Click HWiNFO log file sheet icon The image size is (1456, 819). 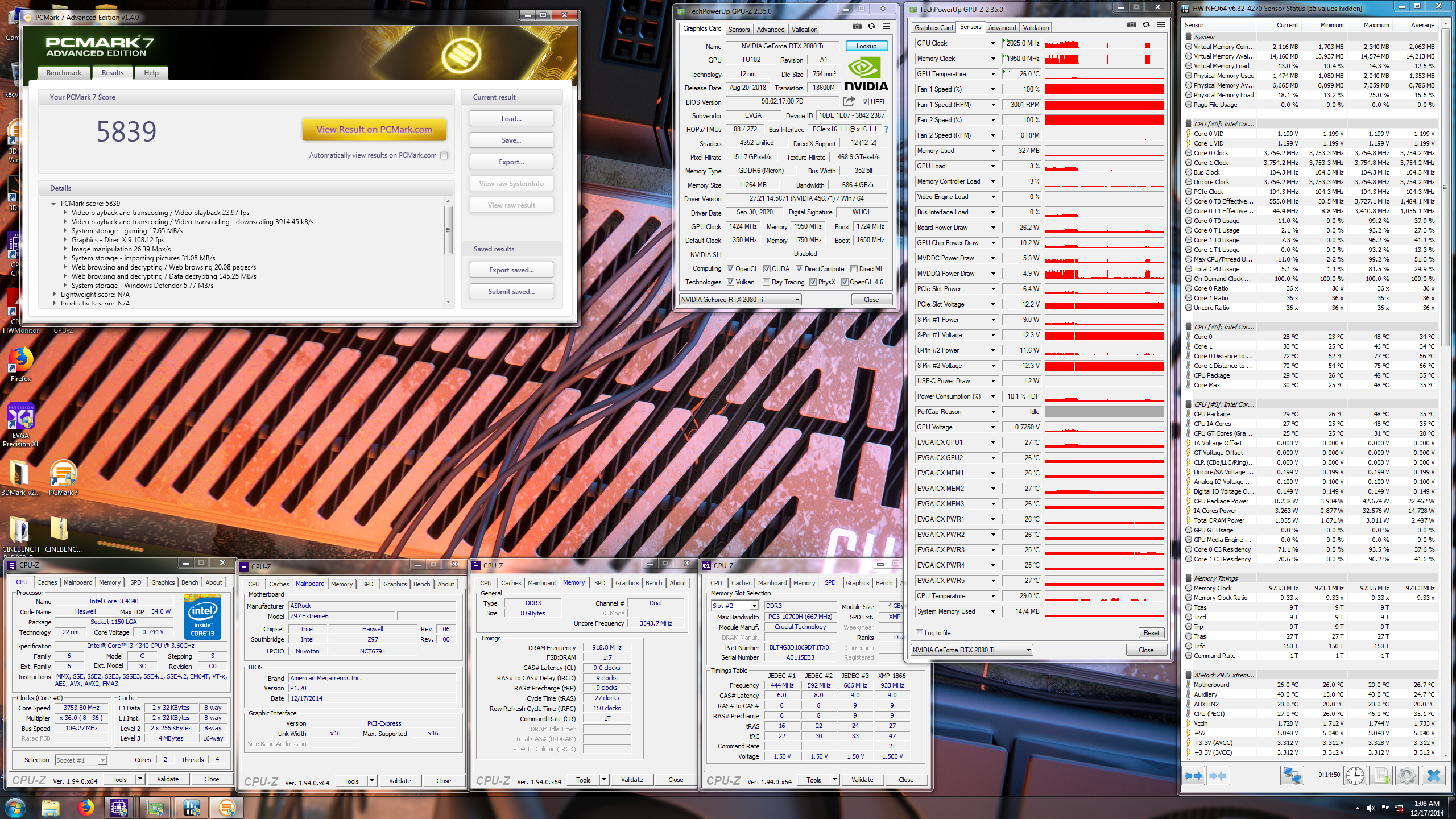(1381, 776)
